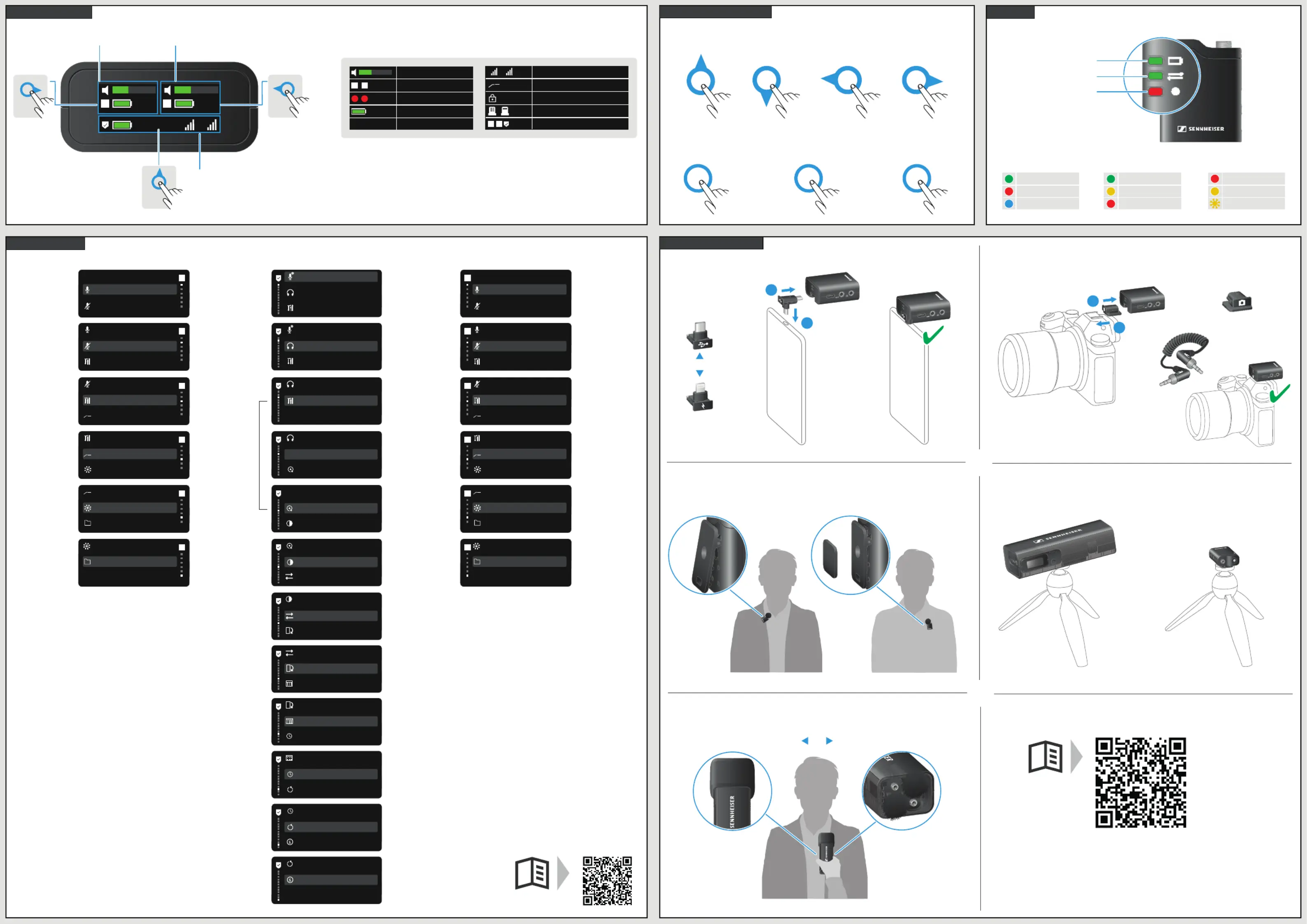Click the battery outline icon beside top LED
This screenshot has width=1307, height=924.
[x=1175, y=61]
